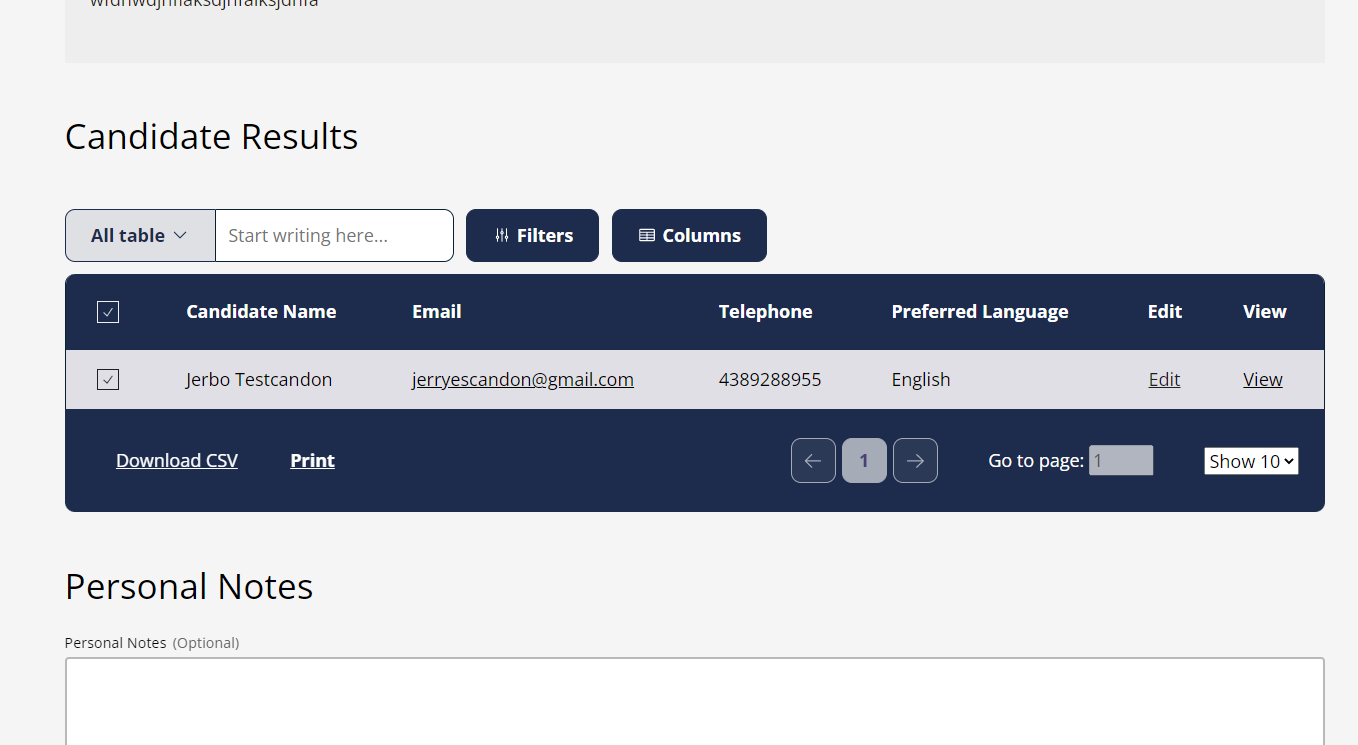Open jerryescandon@gmail.com email link

coord(522,379)
